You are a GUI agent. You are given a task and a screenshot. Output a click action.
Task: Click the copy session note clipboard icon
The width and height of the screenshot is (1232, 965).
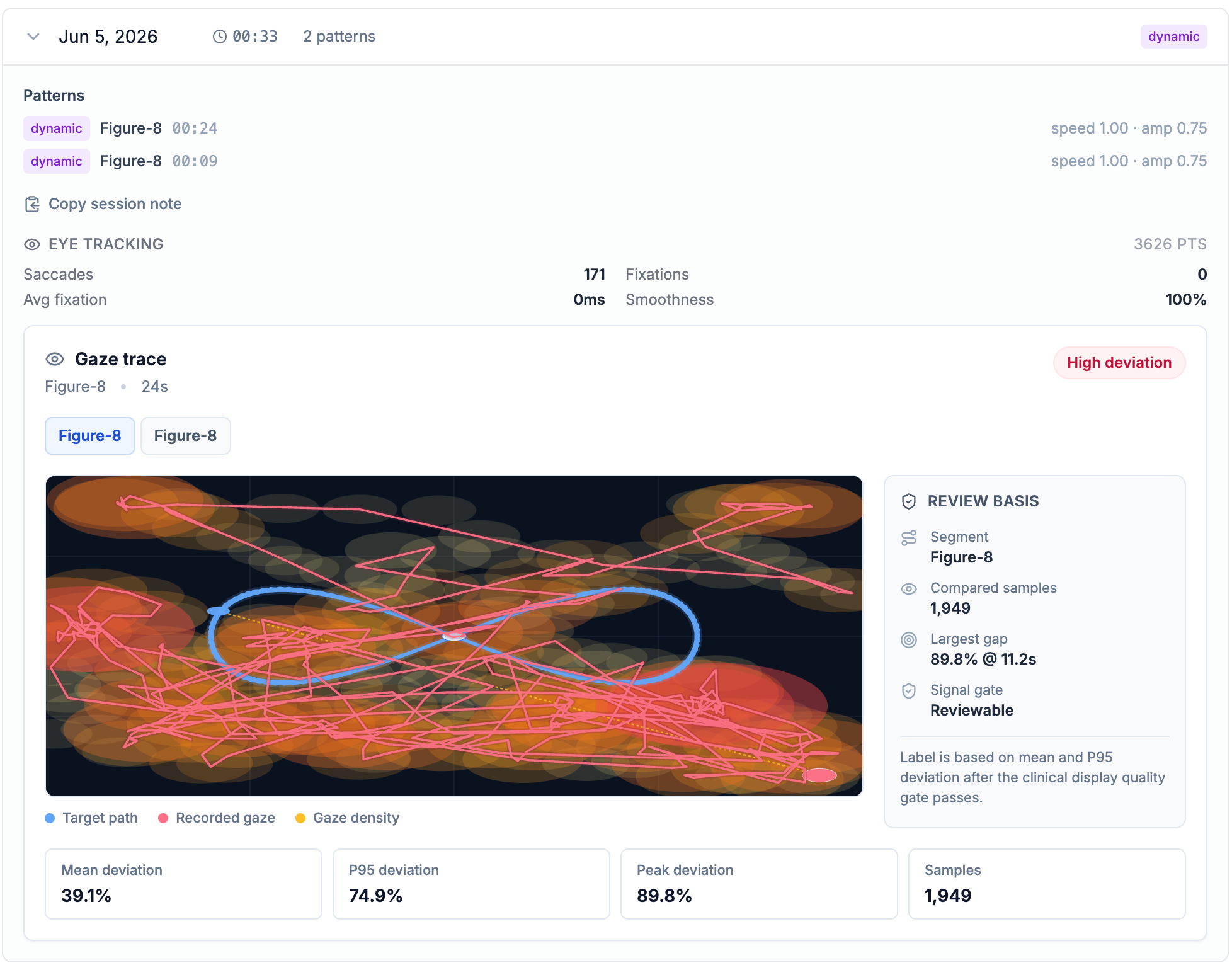32,204
